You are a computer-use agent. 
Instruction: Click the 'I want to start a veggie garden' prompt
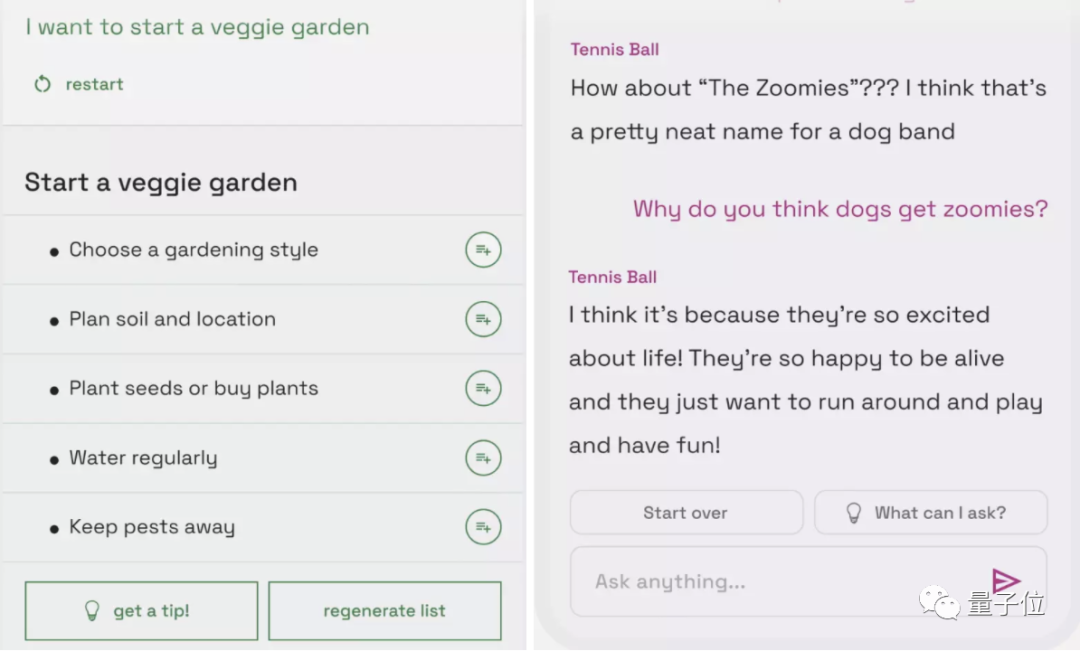point(197,27)
